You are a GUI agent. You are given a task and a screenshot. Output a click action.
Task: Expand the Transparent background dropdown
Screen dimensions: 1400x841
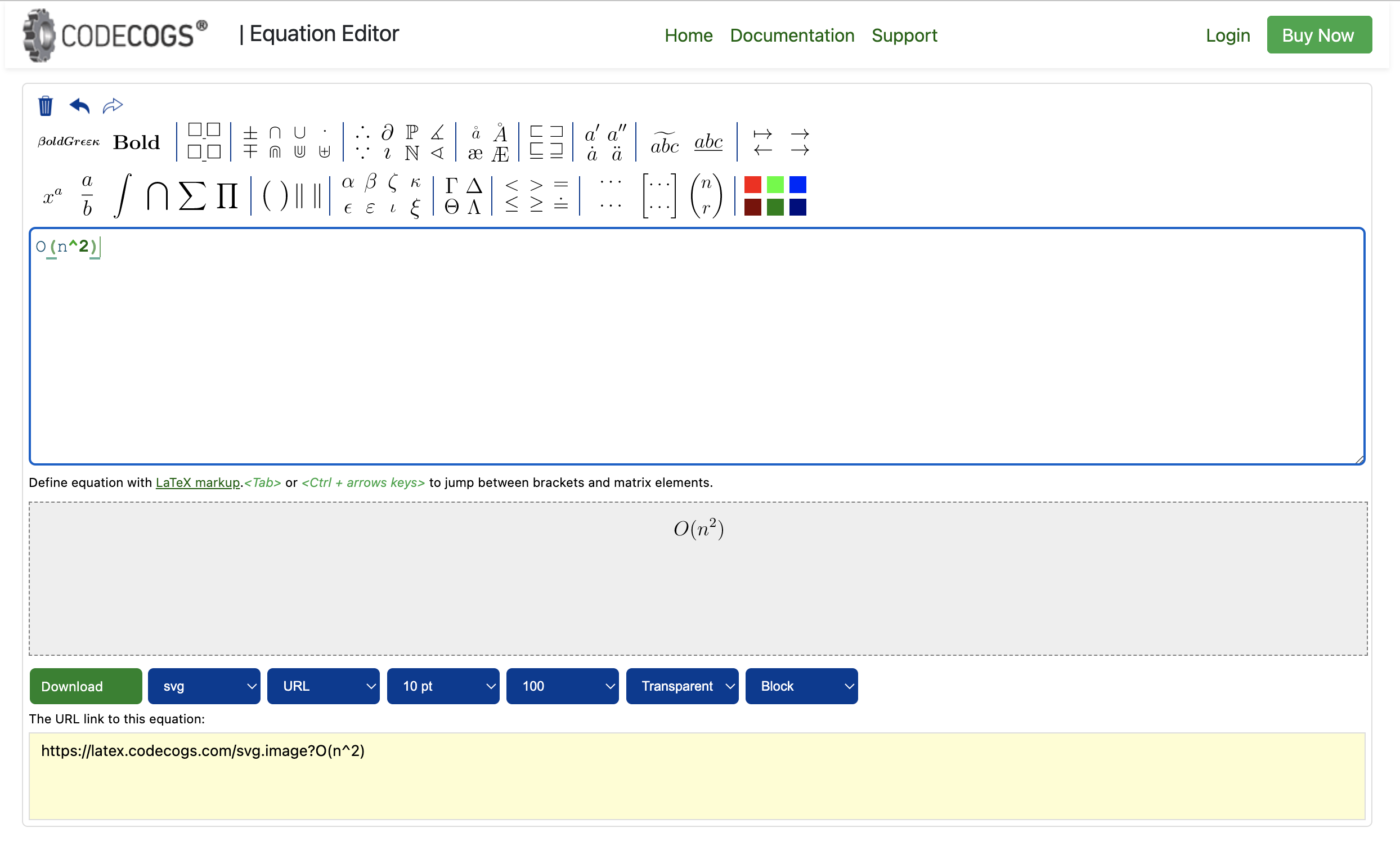coord(682,686)
